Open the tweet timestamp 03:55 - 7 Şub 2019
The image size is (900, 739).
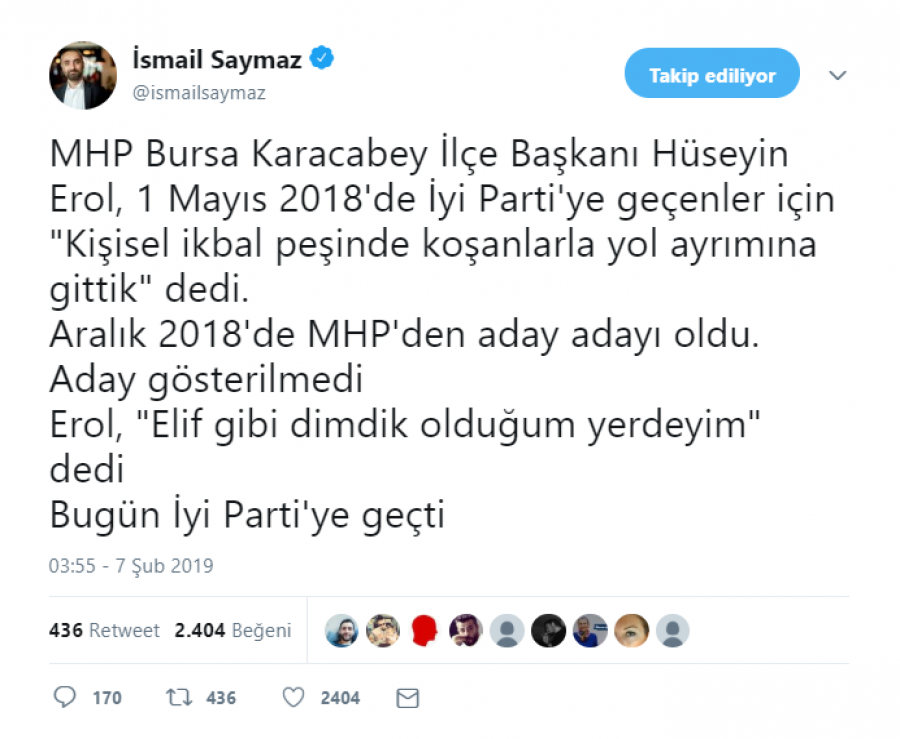131,566
